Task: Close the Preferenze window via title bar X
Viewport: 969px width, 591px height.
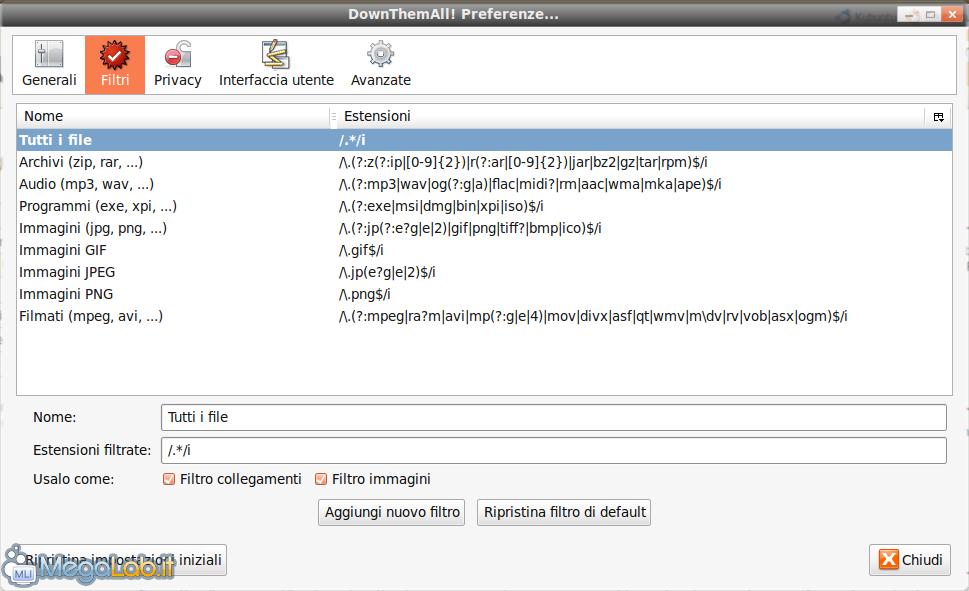Action: pos(952,14)
